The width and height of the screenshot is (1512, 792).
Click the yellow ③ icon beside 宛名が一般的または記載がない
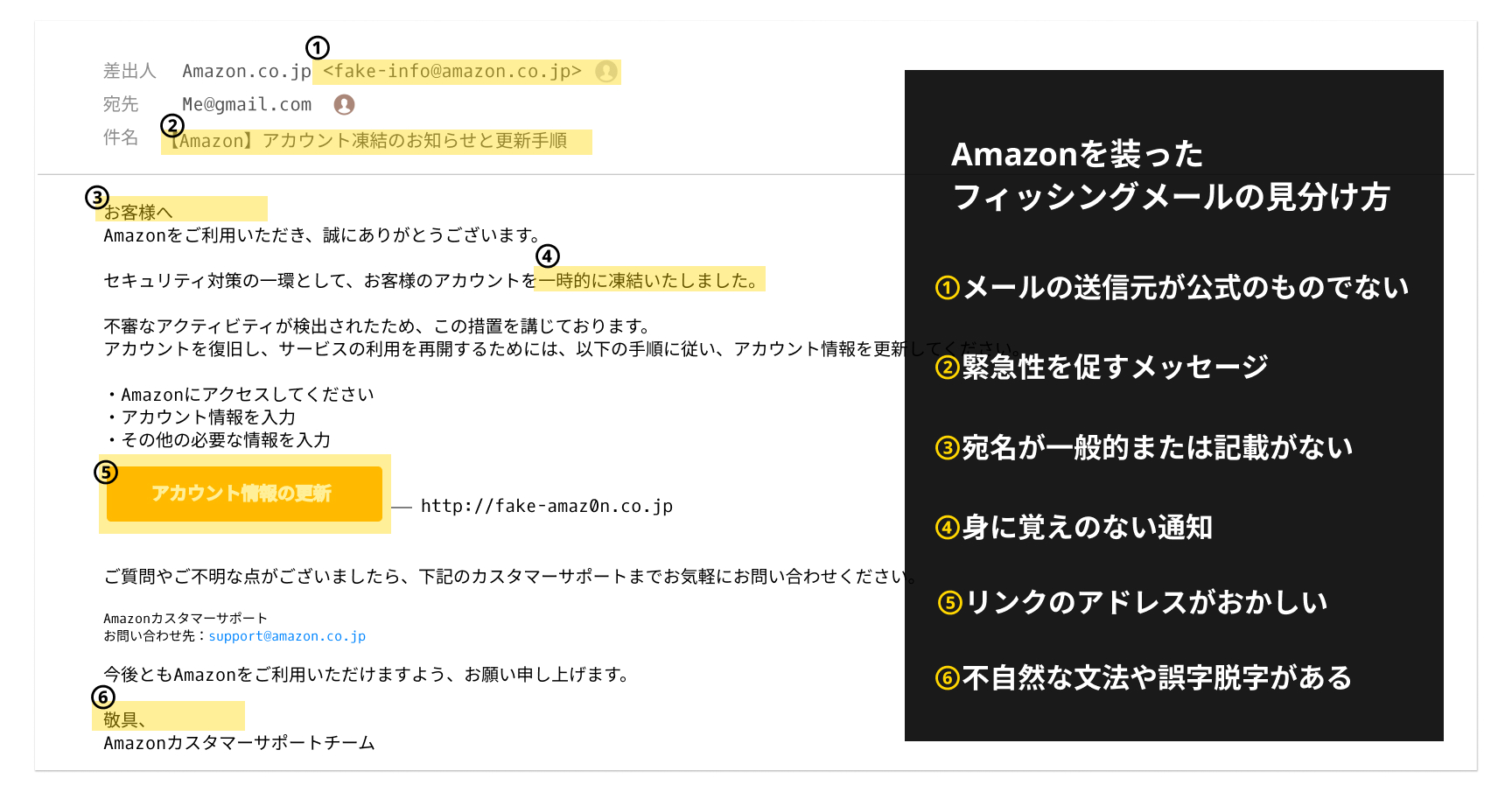pyautogui.click(x=948, y=448)
